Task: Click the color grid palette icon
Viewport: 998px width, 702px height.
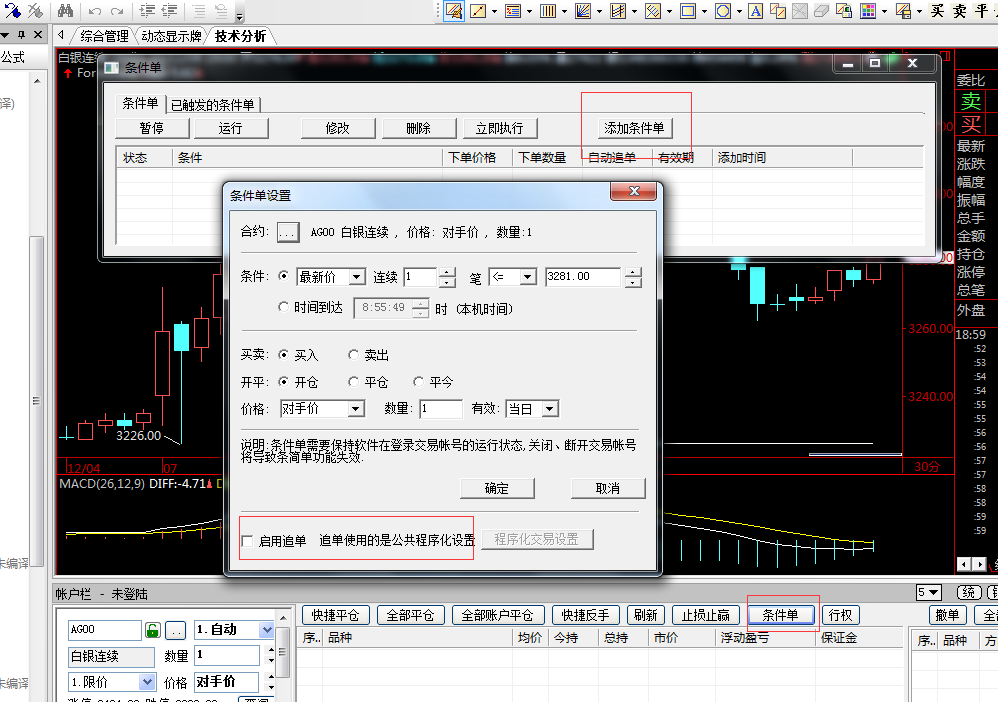Action: (x=868, y=11)
